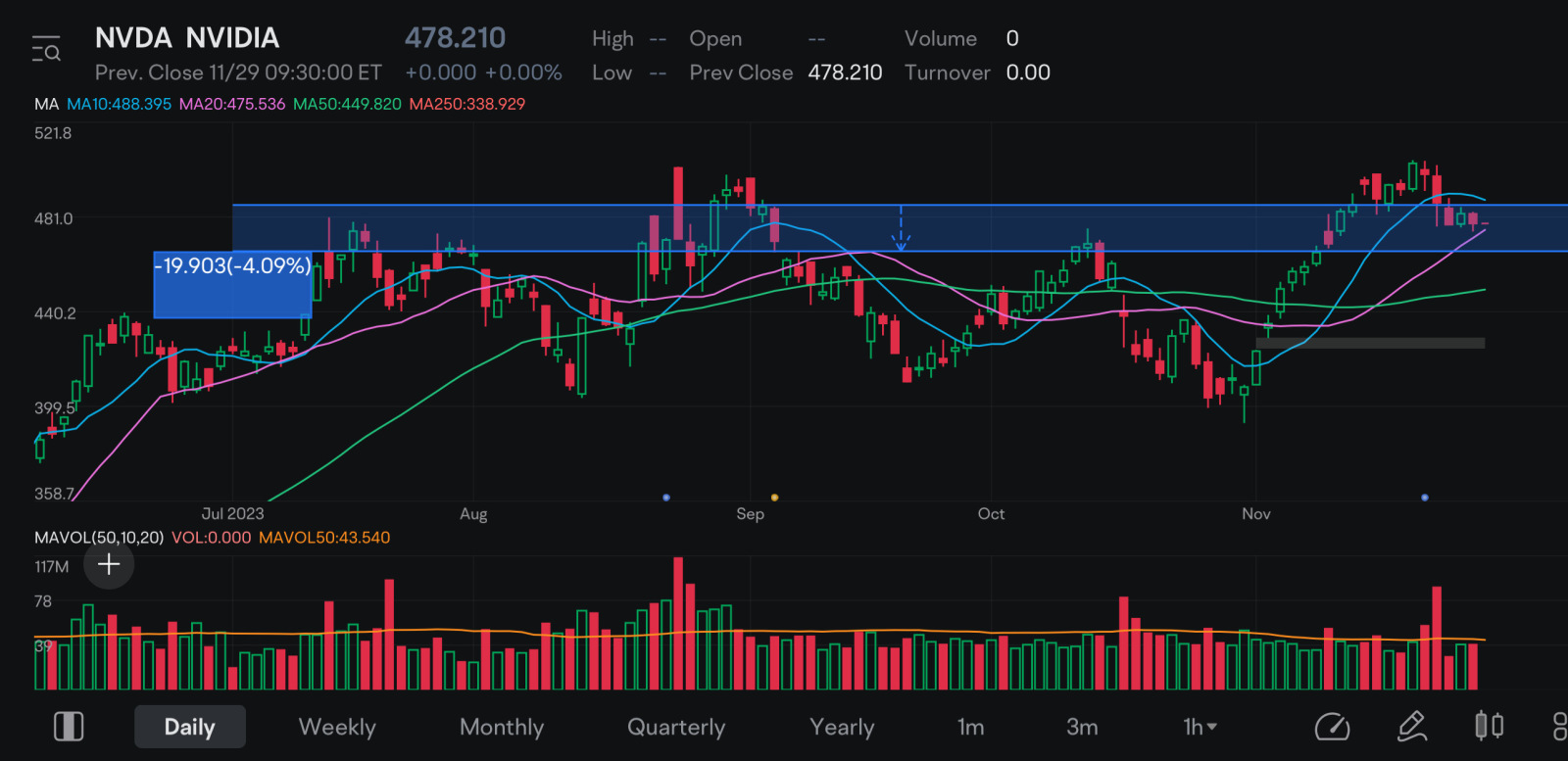The height and width of the screenshot is (761, 1568).
Task: Toggle the split panel layout icon
Action: 69,727
